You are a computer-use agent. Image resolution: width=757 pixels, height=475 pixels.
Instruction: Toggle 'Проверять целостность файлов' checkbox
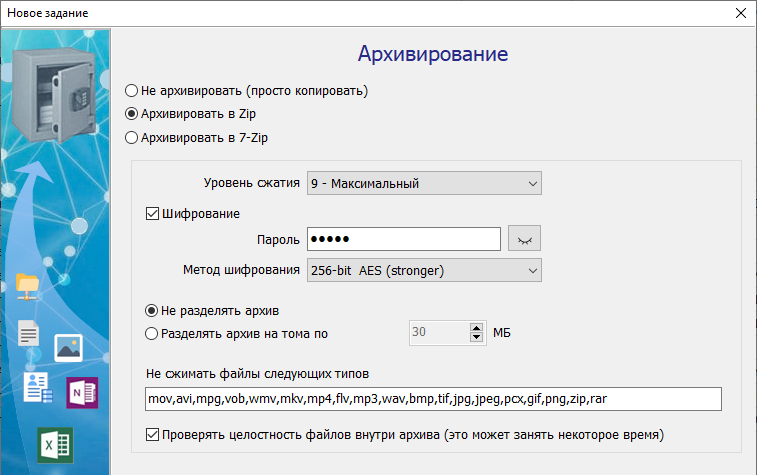[x=153, y=435]
